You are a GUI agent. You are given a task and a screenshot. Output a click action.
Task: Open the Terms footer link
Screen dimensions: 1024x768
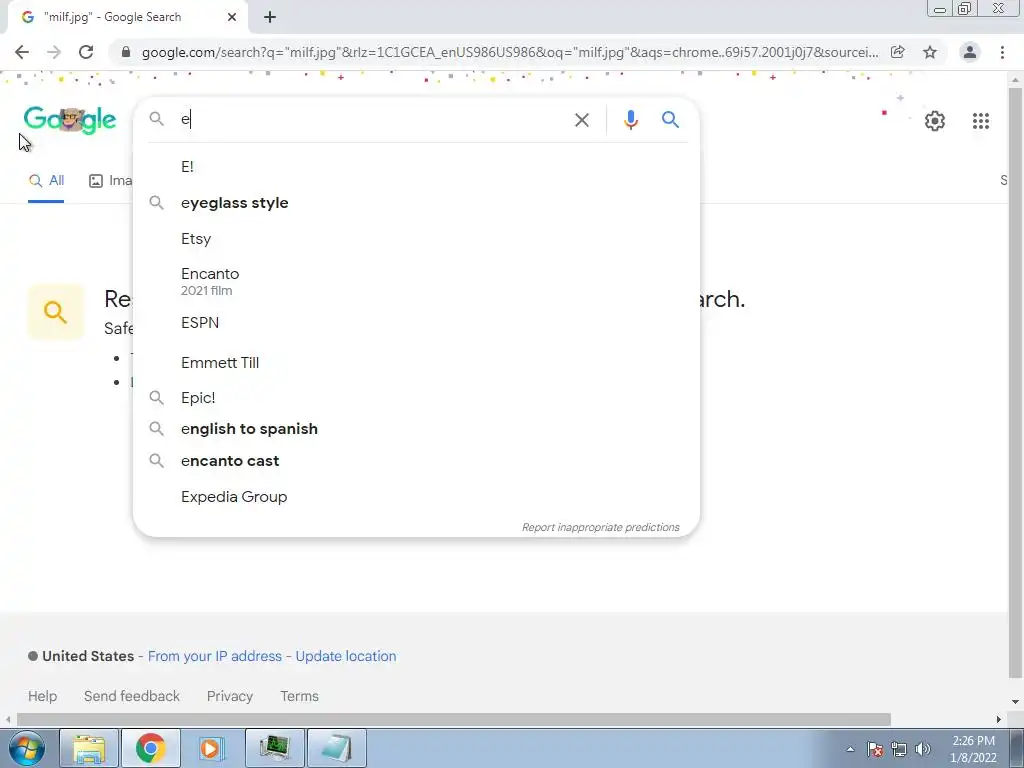[299, 696]
